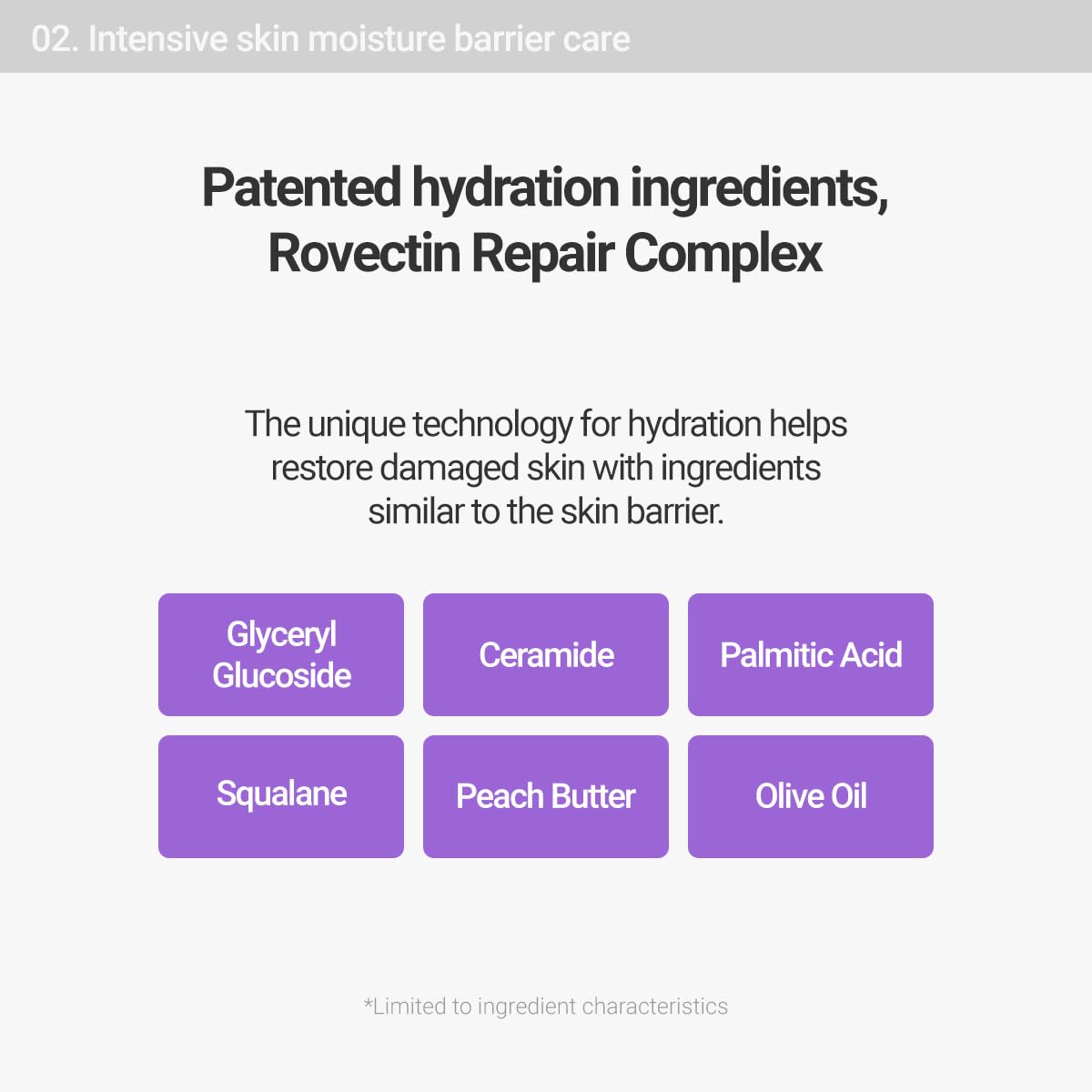Click the word 'Patented' in the headline
1092x1092 pixels.
tap(300, 187)
